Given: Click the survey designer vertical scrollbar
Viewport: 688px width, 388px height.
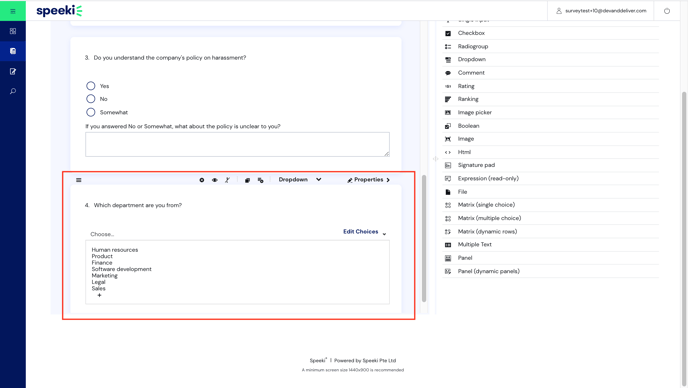Looking at the screenshot, I should [424, 238].
